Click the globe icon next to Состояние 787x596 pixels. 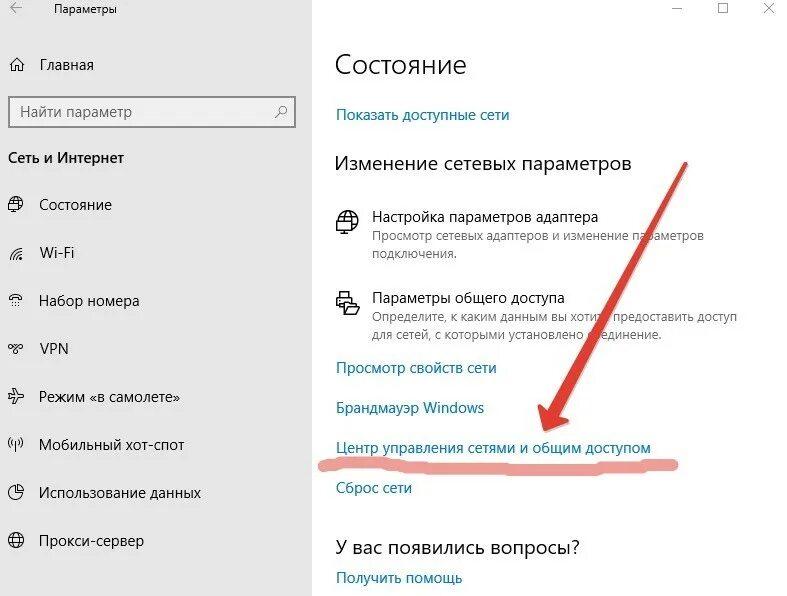16,204
